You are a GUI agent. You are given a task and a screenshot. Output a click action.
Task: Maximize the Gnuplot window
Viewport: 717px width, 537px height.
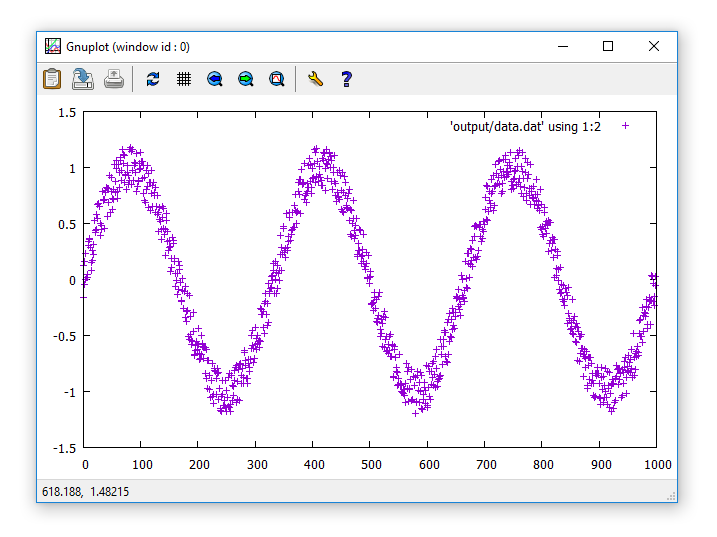click(x=608, y=46)
